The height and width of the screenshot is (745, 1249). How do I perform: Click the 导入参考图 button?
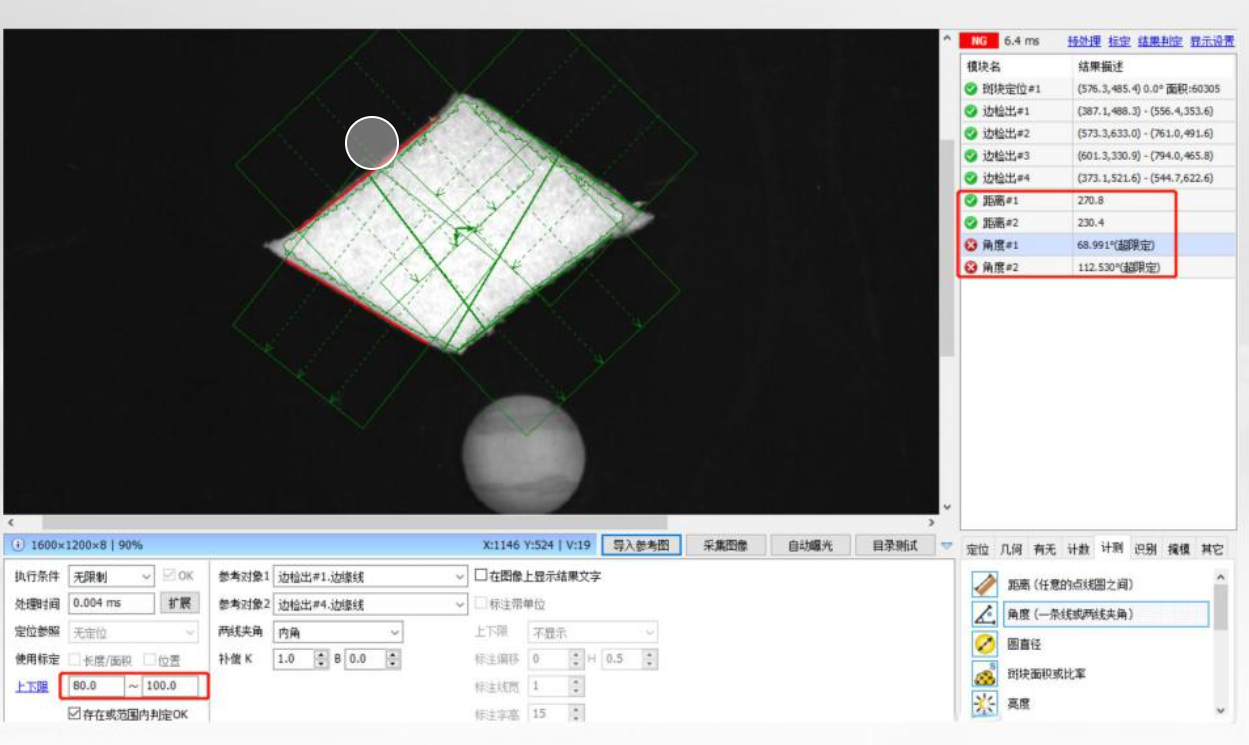tap(641, 545)
